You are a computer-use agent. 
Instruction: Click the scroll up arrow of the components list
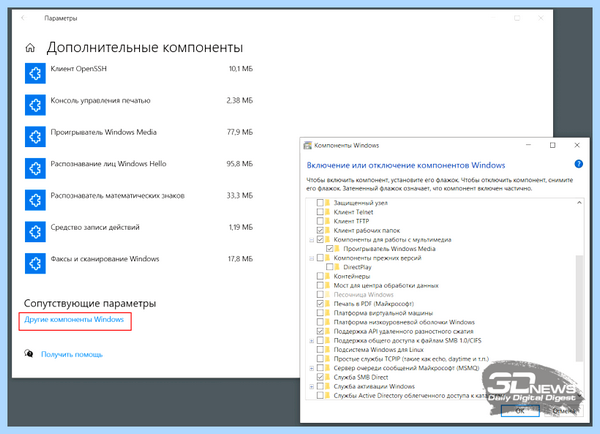click(579, 203)
